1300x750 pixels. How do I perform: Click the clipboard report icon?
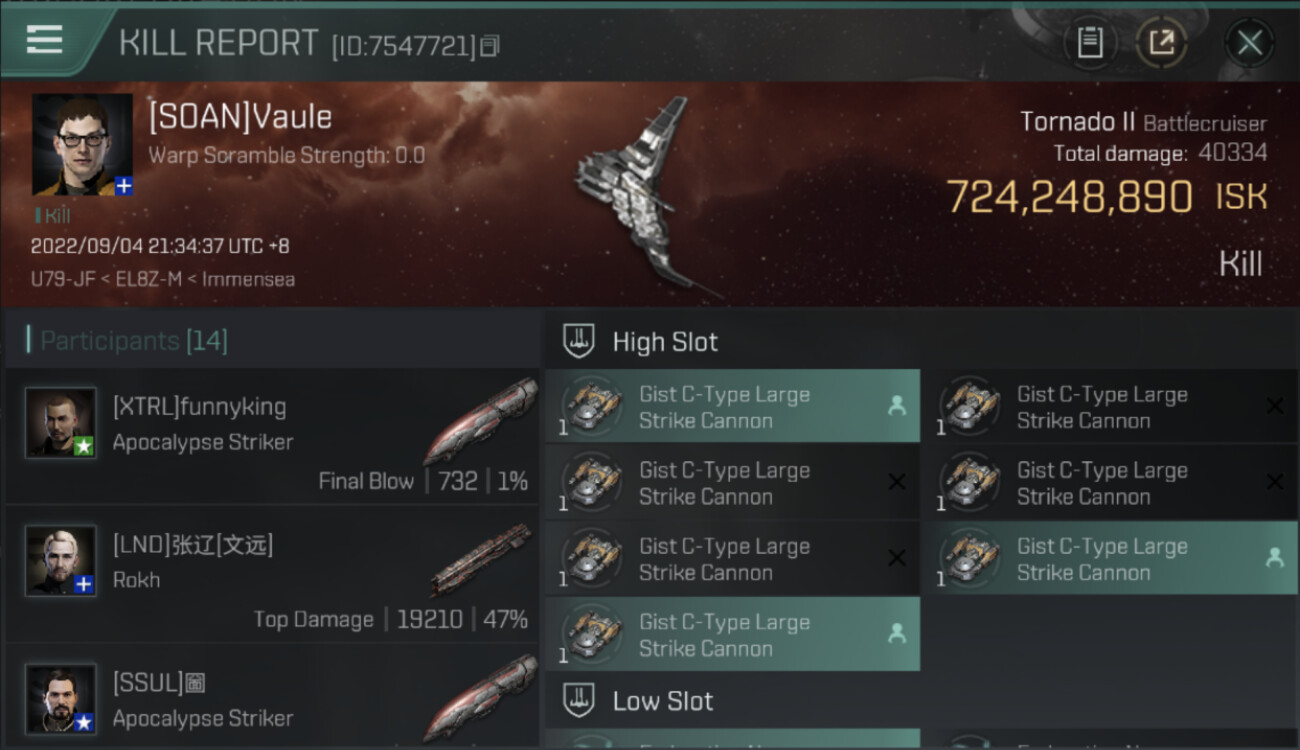point(1090,43)
